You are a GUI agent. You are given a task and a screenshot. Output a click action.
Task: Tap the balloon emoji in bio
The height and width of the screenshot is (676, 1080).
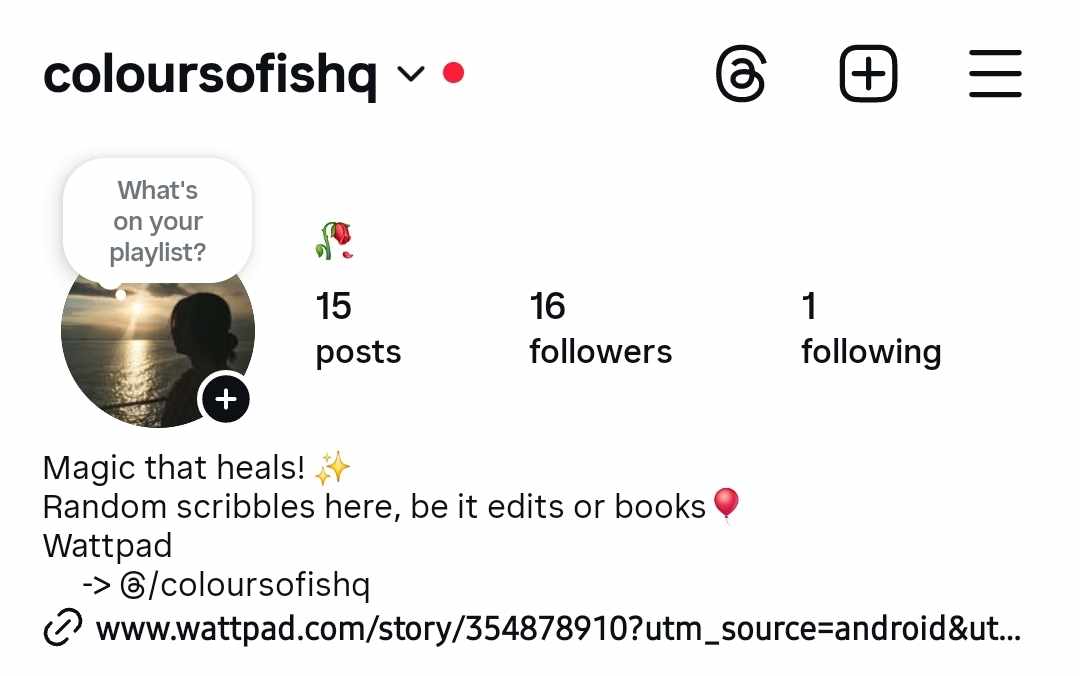pyautogui.click(x=726, y=506)
